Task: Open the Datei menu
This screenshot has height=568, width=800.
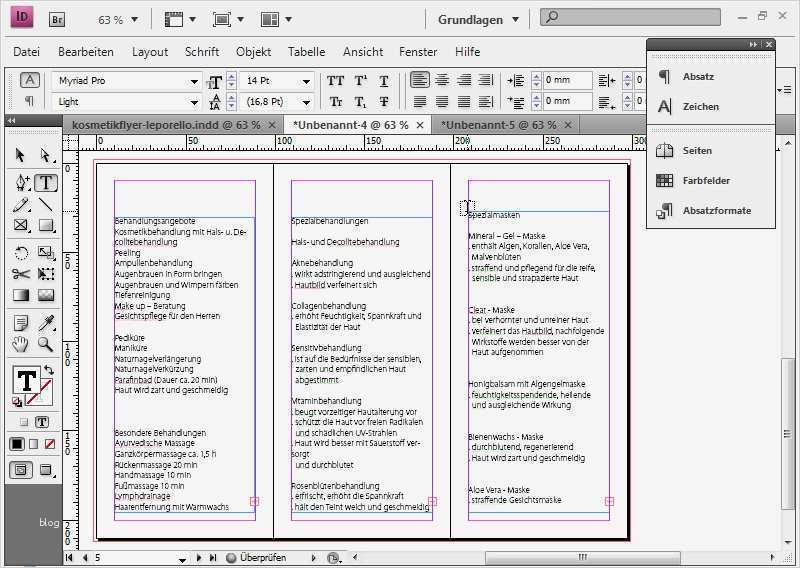Action: point(27,52)
